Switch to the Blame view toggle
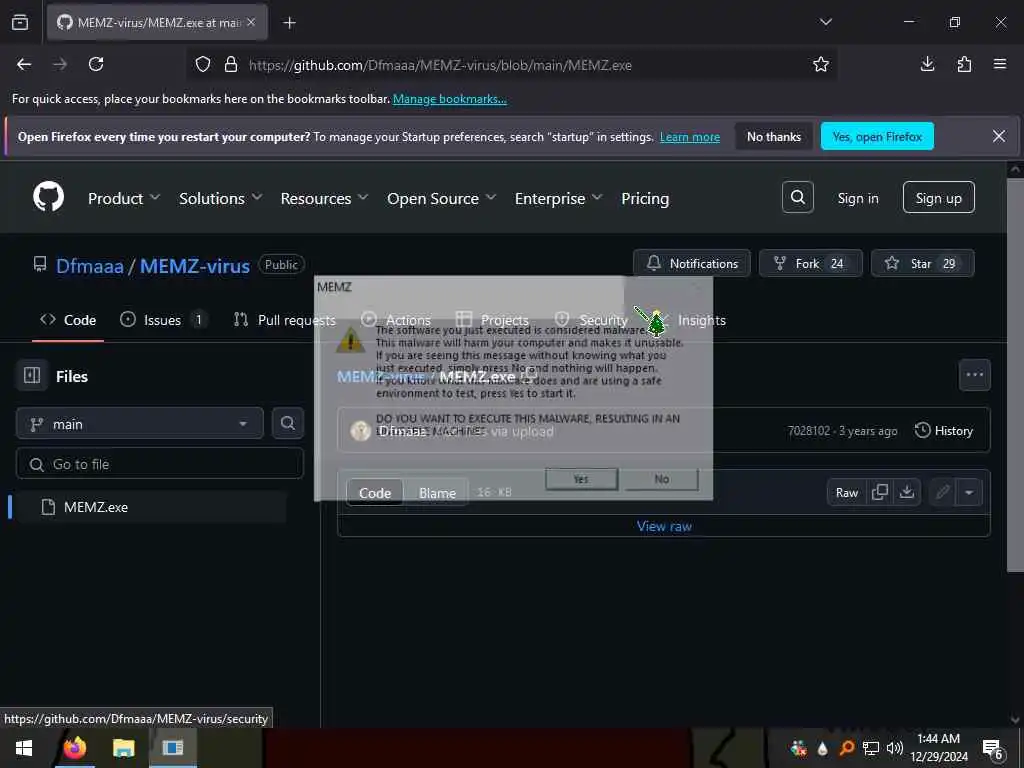This screenshot has height=768, width=1024. click(437, 493)
